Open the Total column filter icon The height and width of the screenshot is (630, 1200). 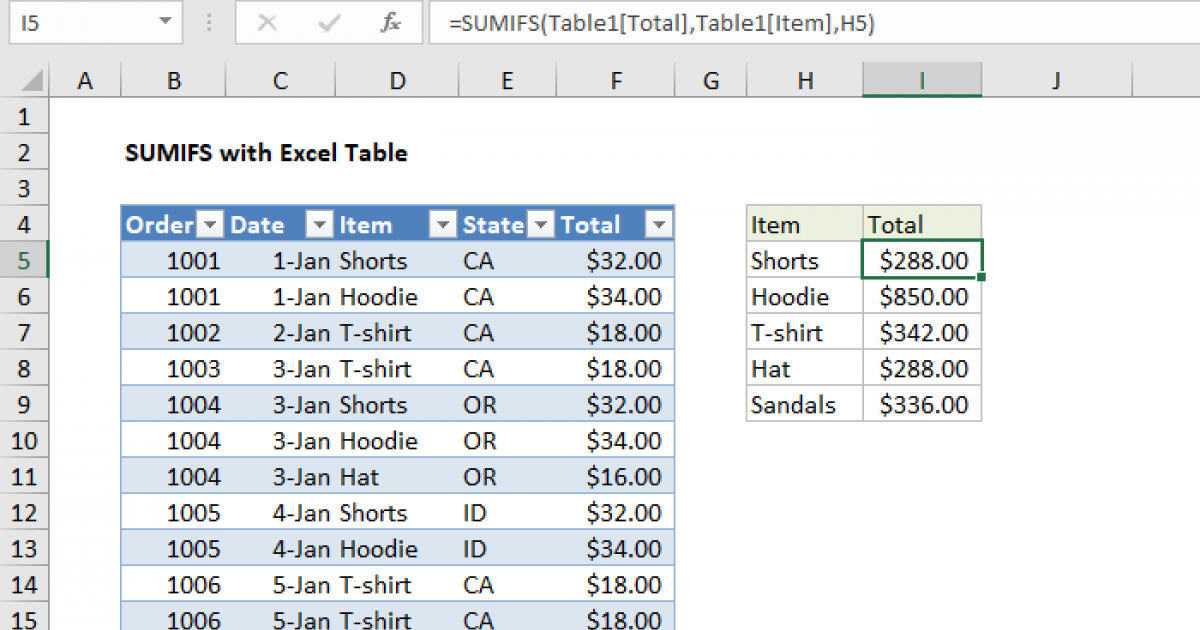pyautogui.click(x=659, y=224)
